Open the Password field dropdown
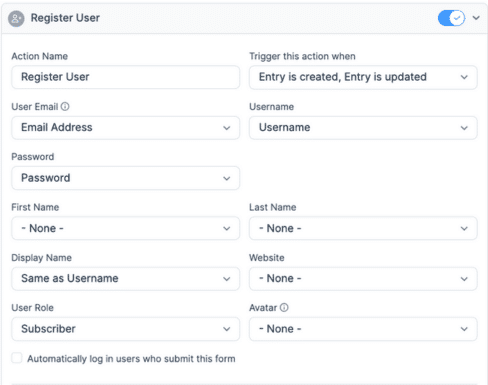The image size is (488, 385). tap(125, 178)
